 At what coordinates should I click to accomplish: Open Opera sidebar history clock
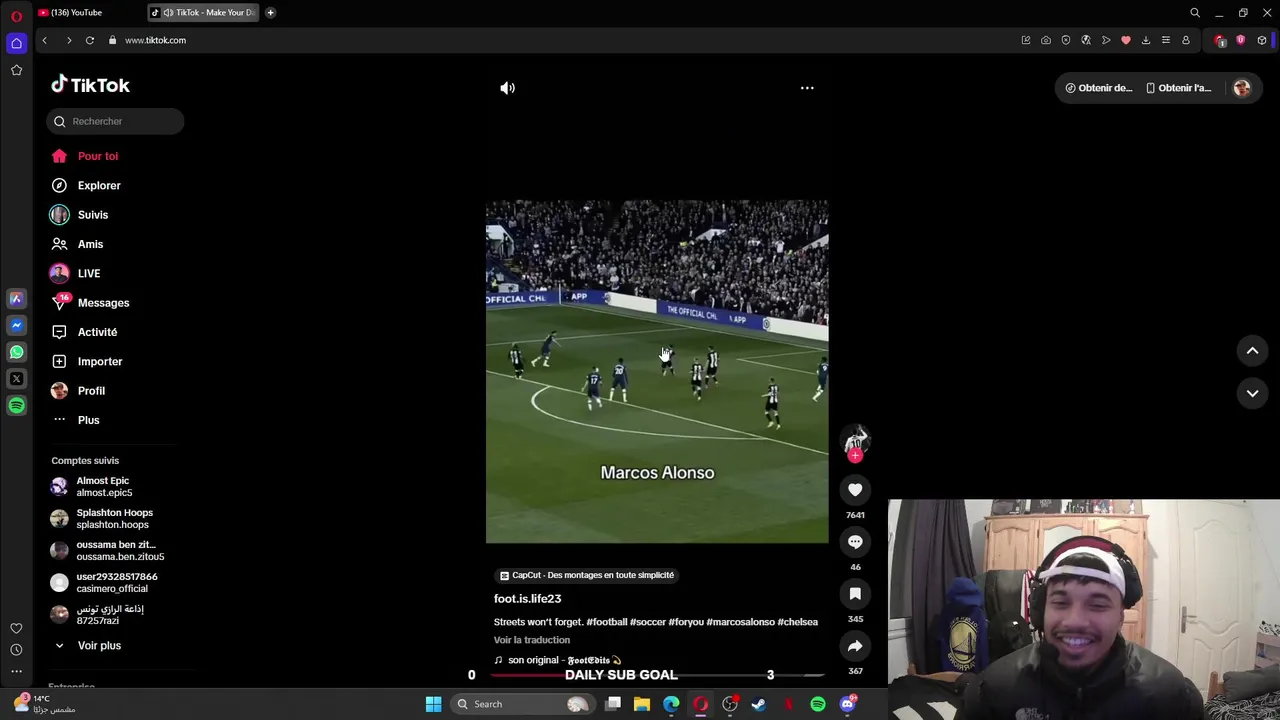16,650
